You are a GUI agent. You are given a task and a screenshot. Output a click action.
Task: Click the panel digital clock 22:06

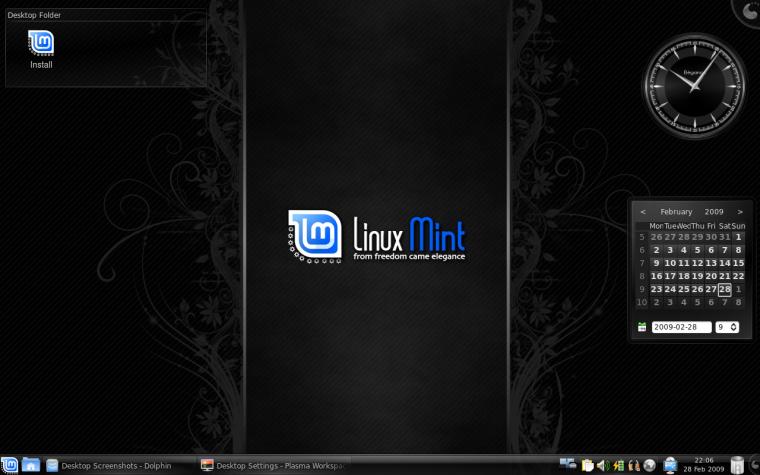coord(704,465)
